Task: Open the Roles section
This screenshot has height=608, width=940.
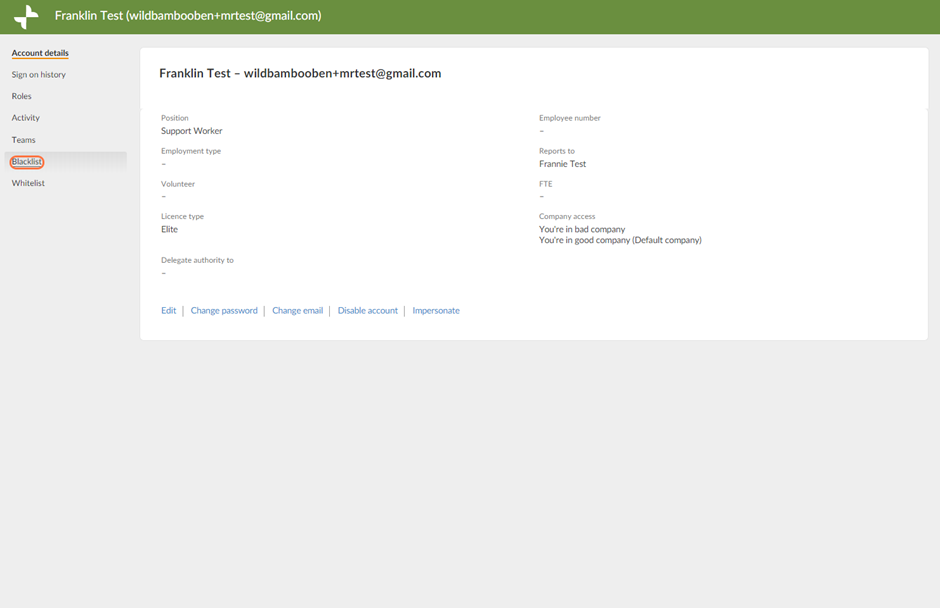Action: pos(22,97)
